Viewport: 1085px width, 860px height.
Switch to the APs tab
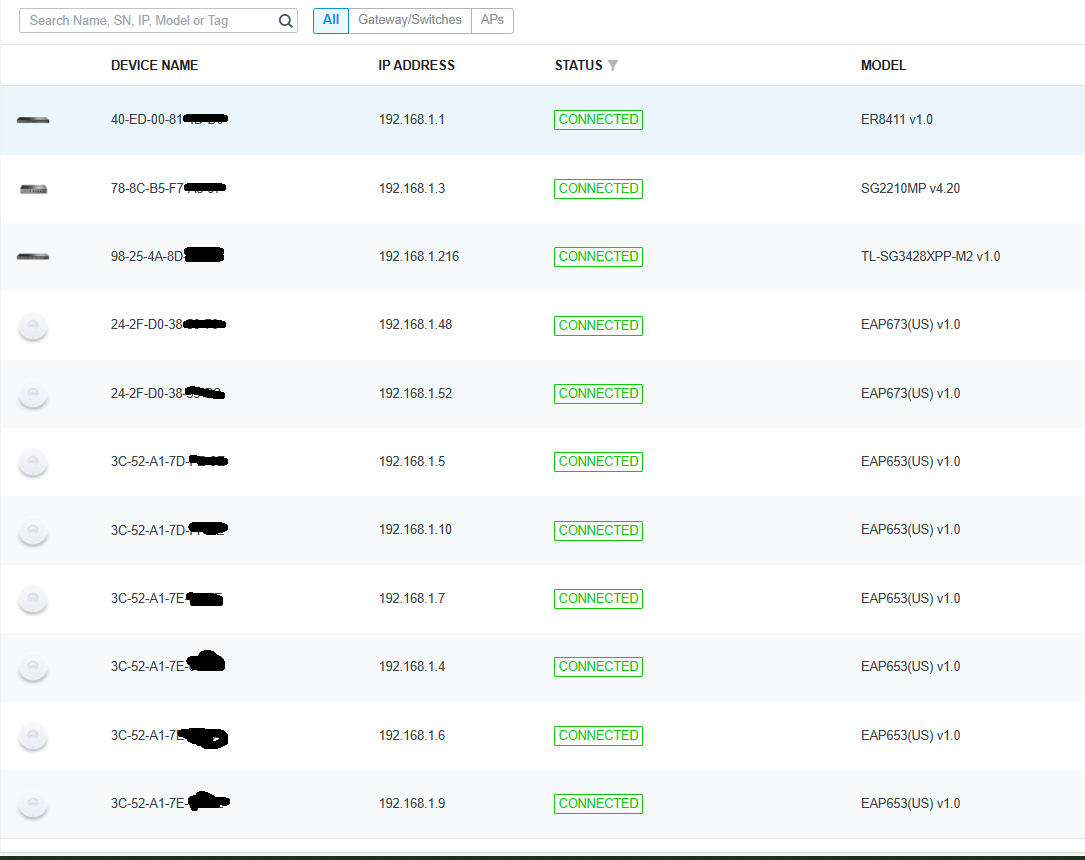tap(492, 20)
